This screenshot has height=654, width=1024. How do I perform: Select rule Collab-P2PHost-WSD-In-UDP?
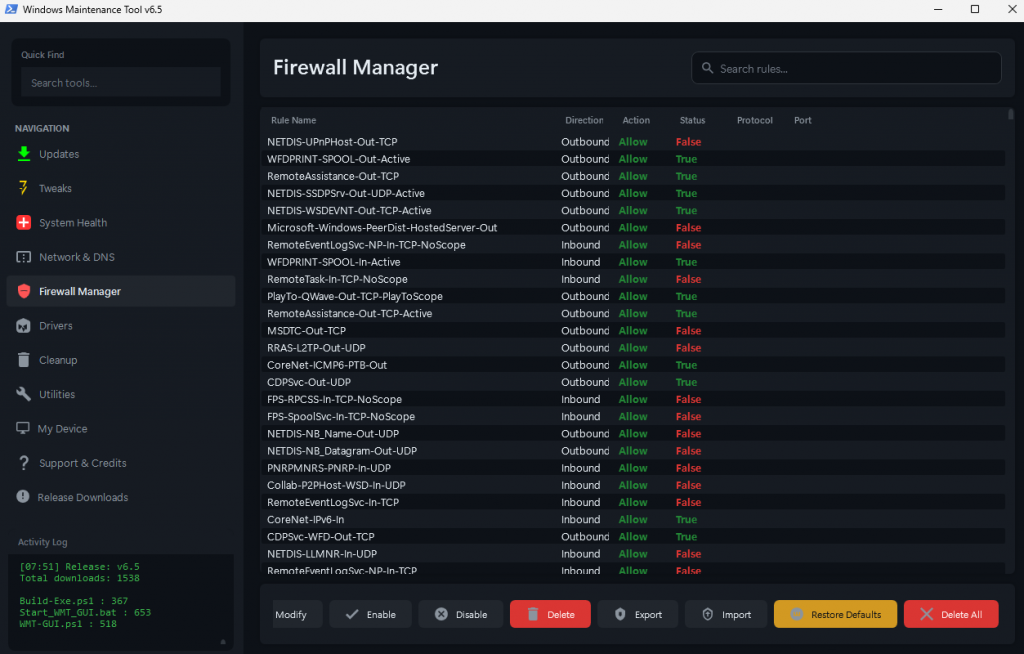[x=633, y=485]
